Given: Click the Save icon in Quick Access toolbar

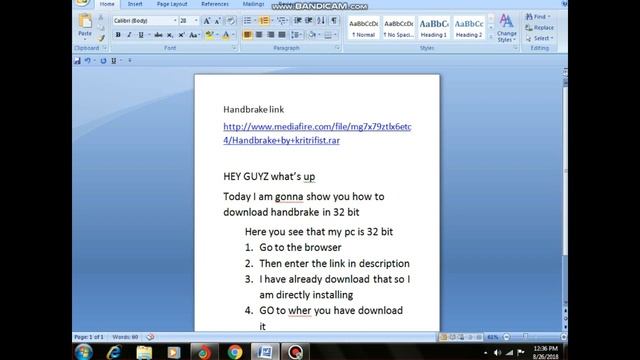Looking at the screenshot, I should [77, 61].
